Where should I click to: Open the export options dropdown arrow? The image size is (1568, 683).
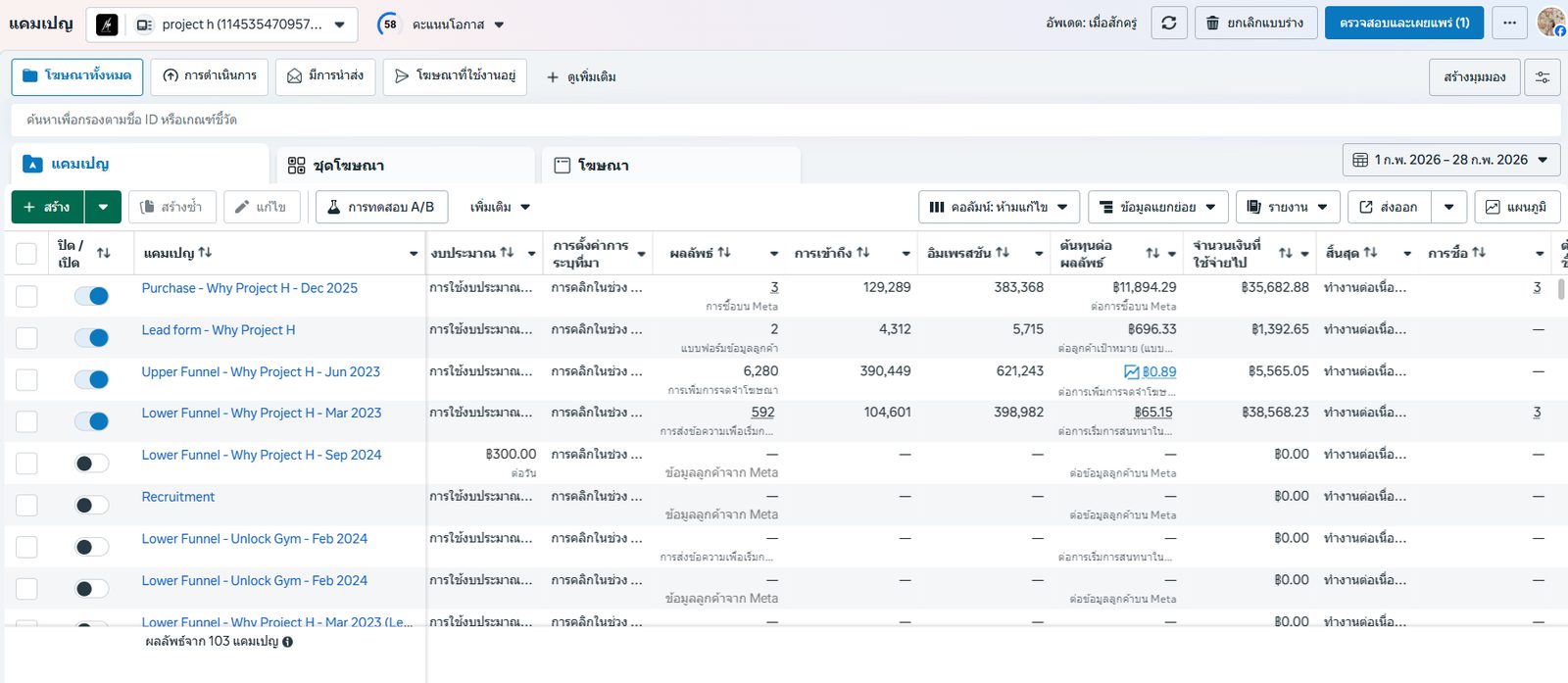[1448, 207]
